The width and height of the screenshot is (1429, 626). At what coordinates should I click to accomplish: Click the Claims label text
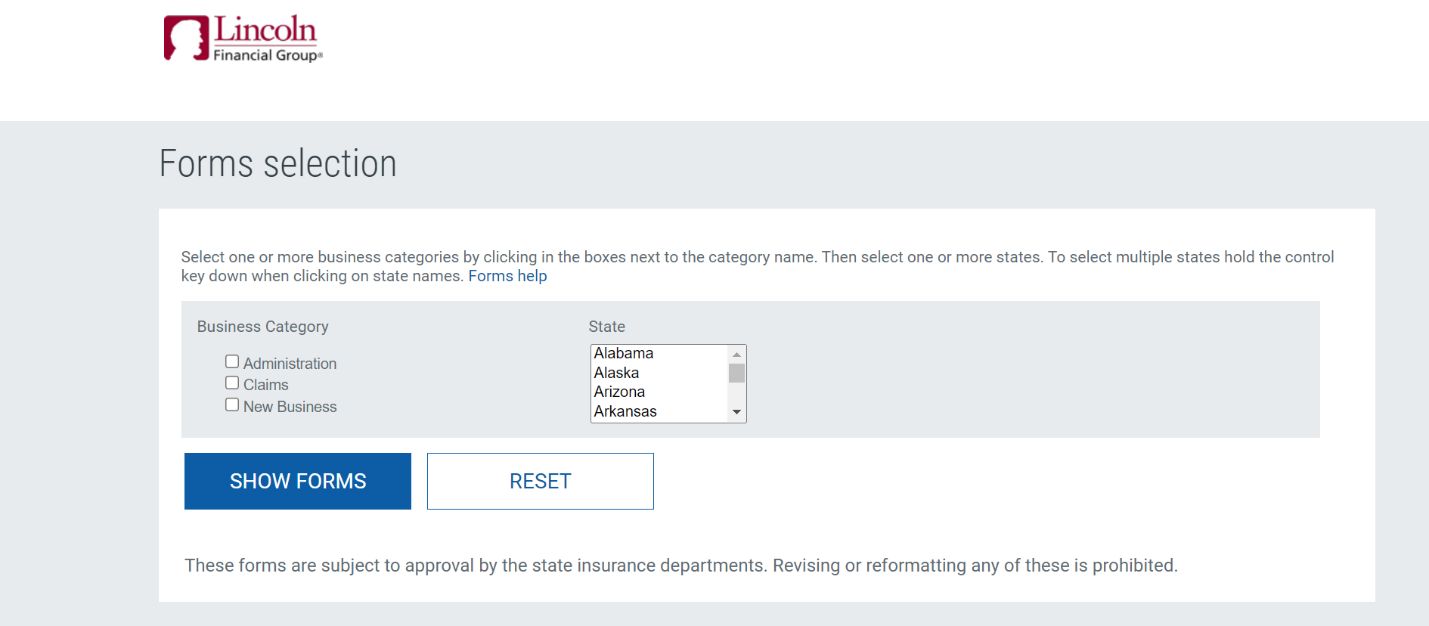(x=266, y=385)
